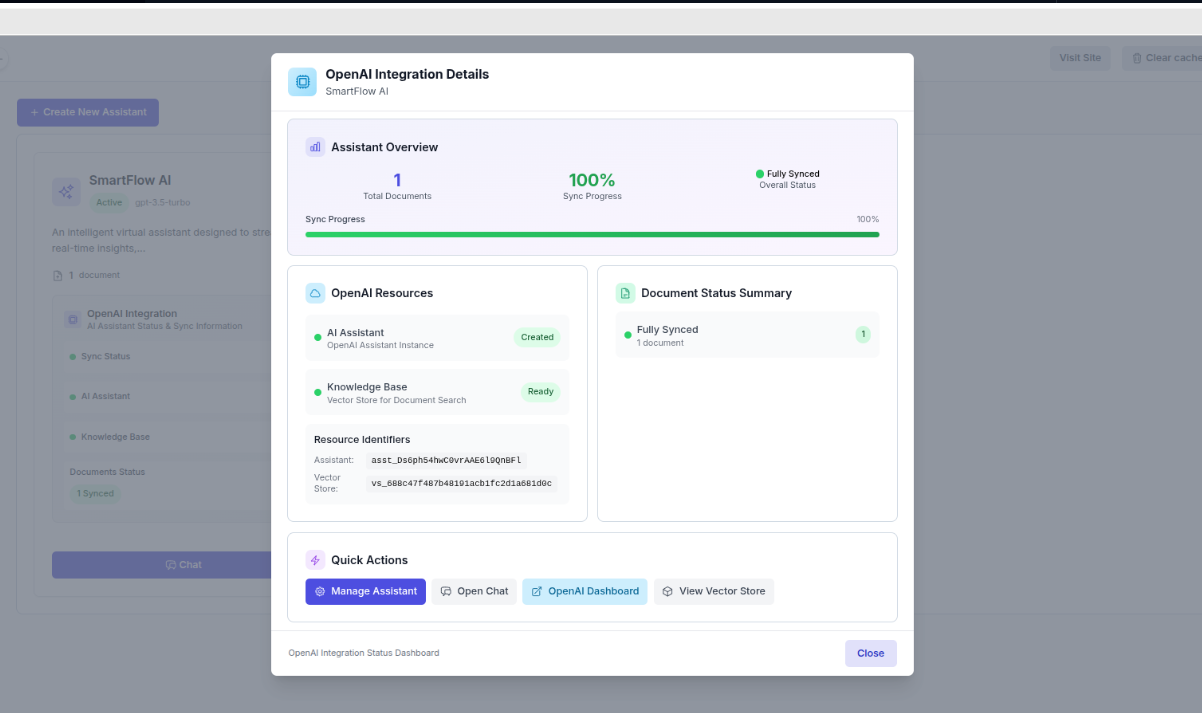This screenshot has width=1202, height=713.
Task: Click the sparkle icon on SmartFlow AI card
Action: tap(66, 191)
